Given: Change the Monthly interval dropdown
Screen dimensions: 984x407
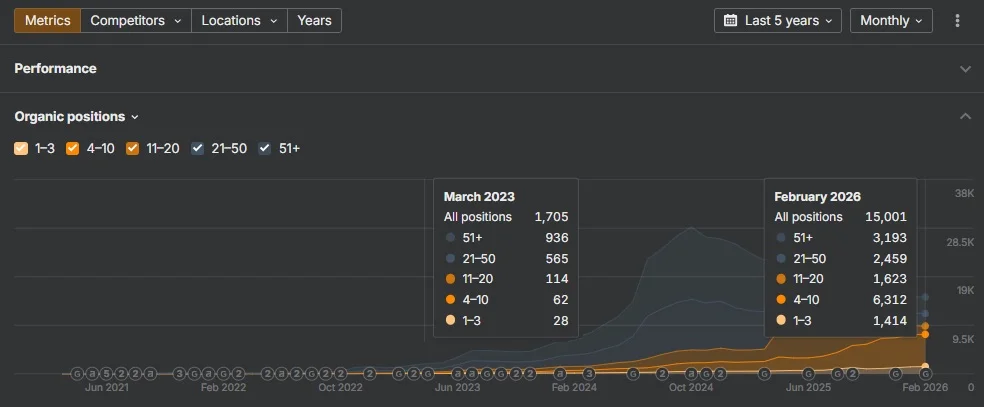Looking at the screenshot, I should [x=891, y=21].
